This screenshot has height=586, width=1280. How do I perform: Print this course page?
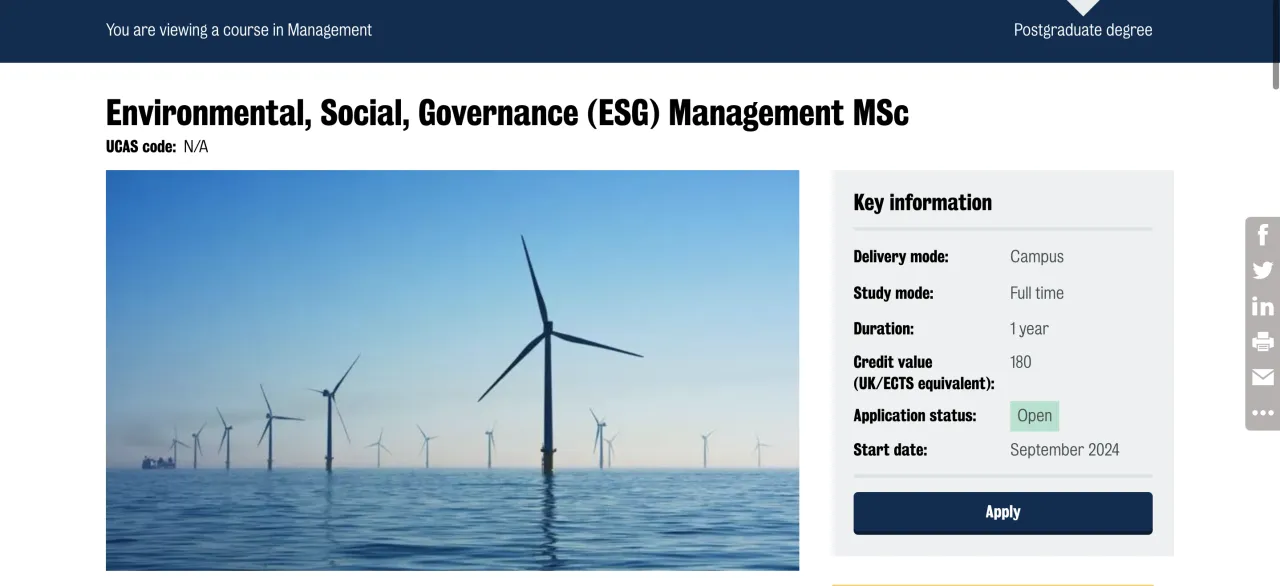1263,342
